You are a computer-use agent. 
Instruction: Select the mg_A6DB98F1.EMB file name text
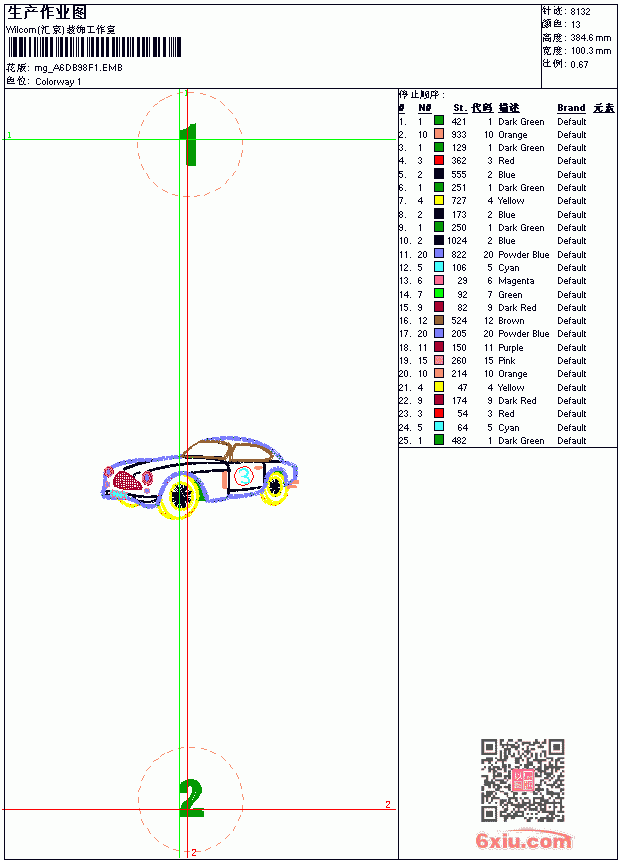coord(78,68)
